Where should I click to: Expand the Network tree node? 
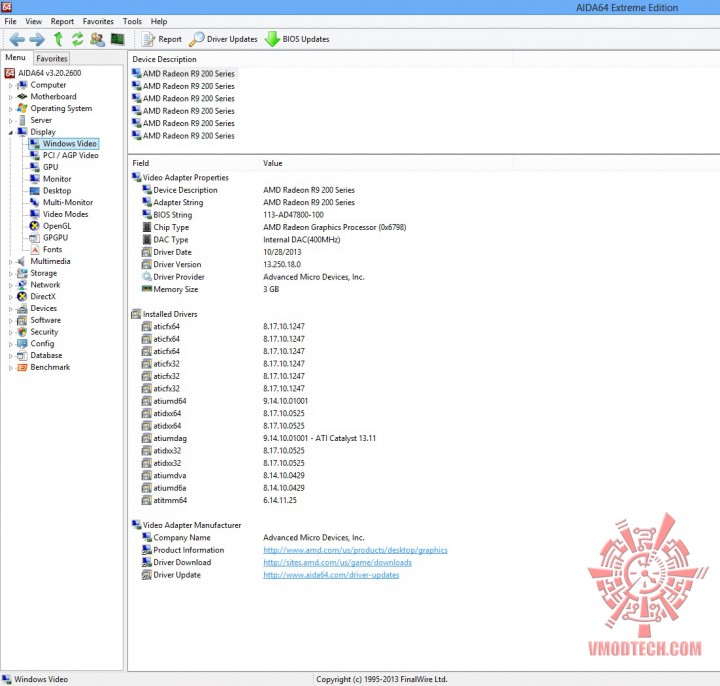click(x=11, y=285)
